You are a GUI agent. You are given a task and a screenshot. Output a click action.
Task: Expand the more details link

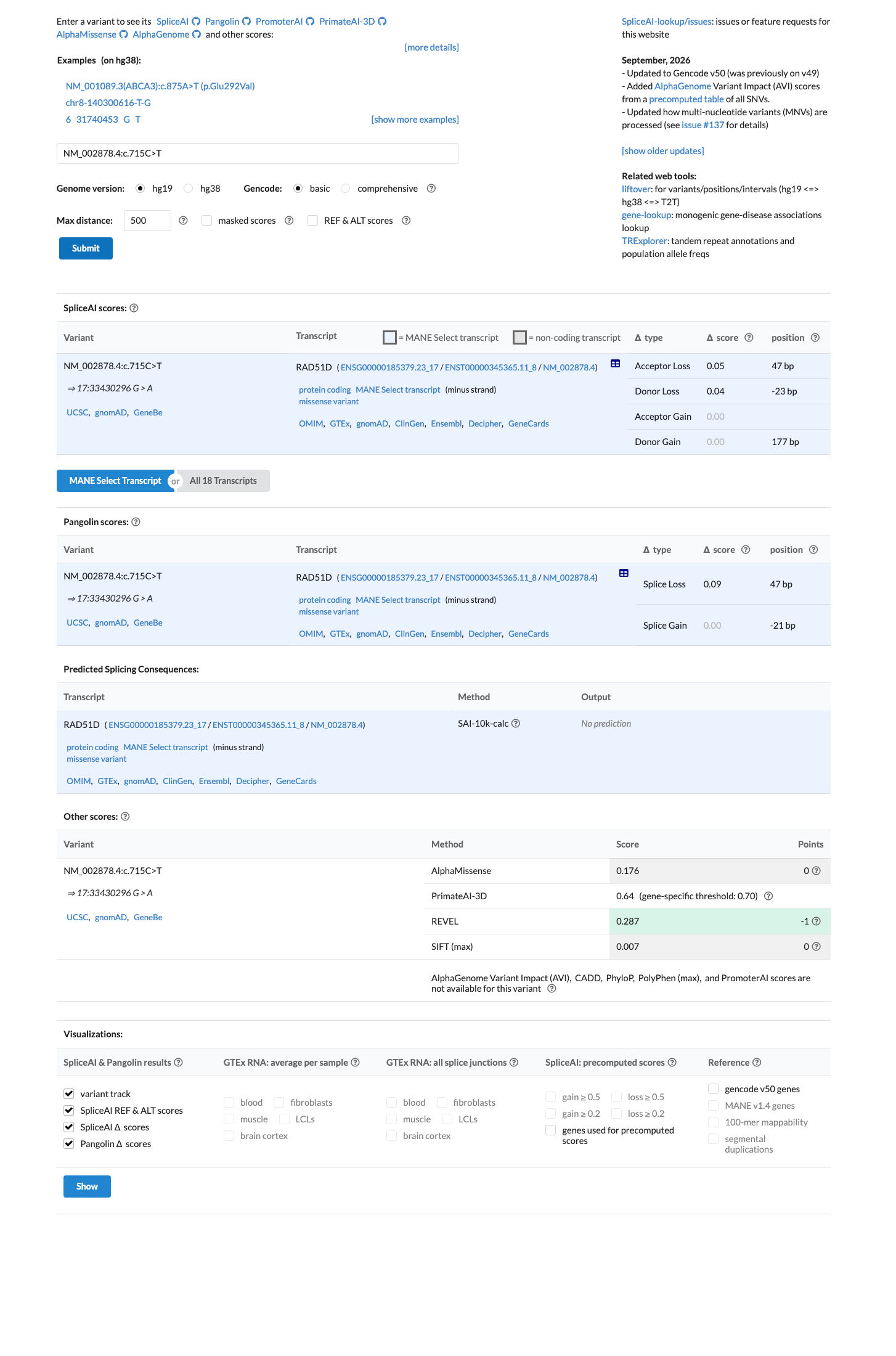point(431,47)
